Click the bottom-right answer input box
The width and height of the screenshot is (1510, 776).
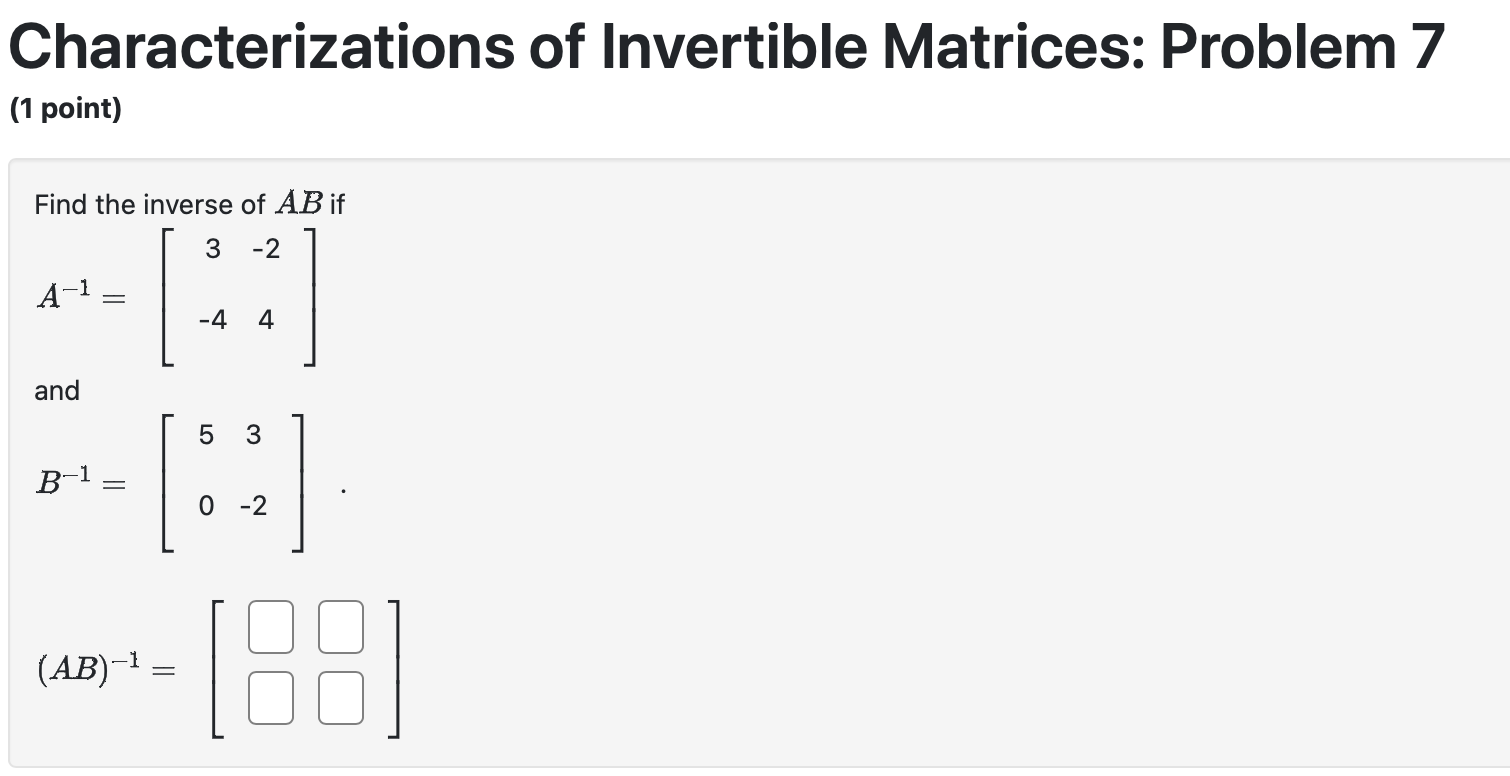341,697
